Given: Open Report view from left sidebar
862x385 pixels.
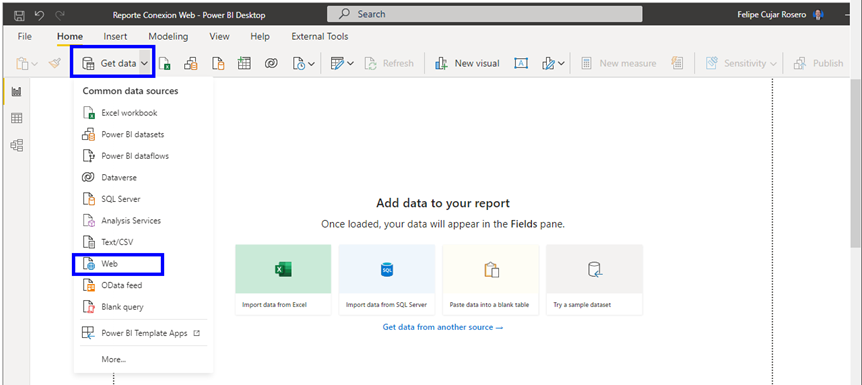Looking at the screenshot, I should point(16,91).
